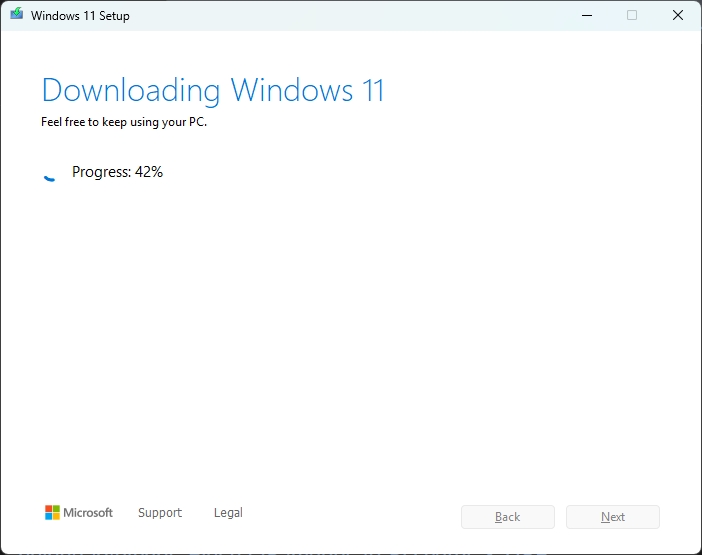Open the Legal link
This screenshot has height=555, width=702.
[x=228, y=512]
